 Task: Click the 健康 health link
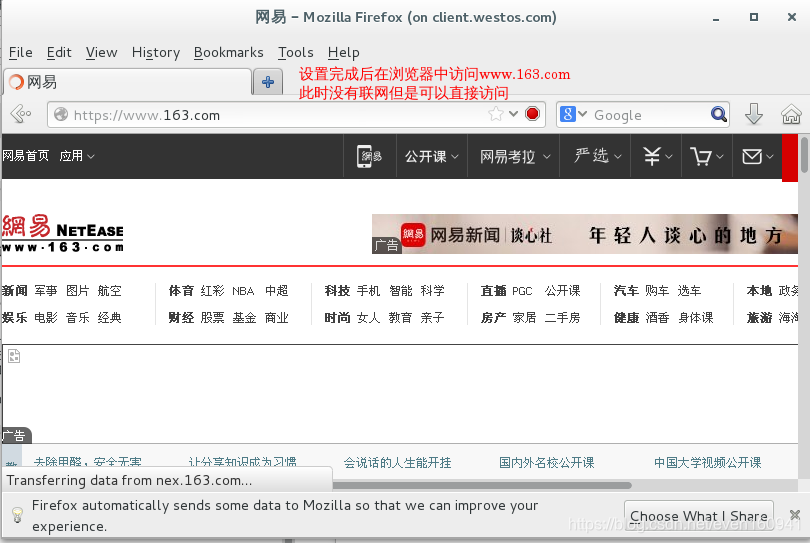click(x=626, y=317)
